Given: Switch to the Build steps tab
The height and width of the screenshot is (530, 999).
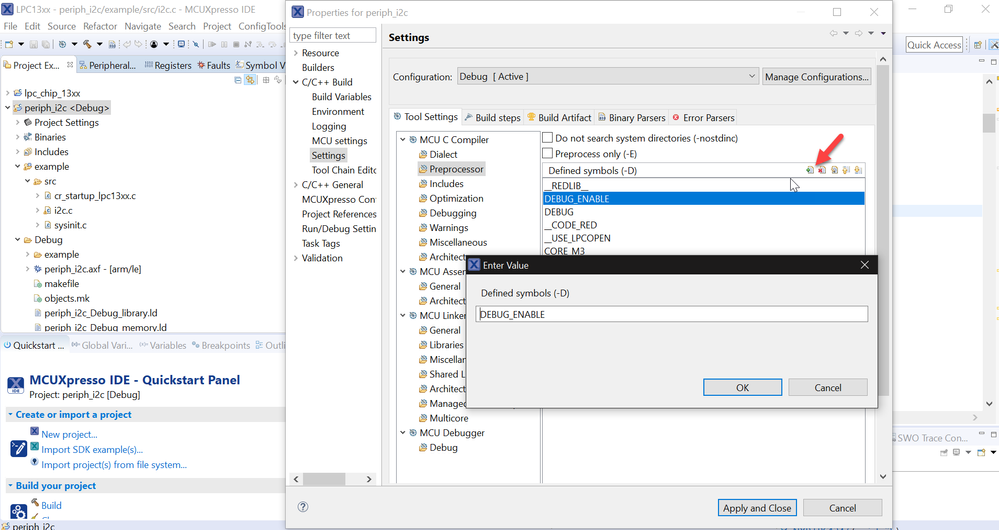Looking at the screenshot, I should 492,117.
